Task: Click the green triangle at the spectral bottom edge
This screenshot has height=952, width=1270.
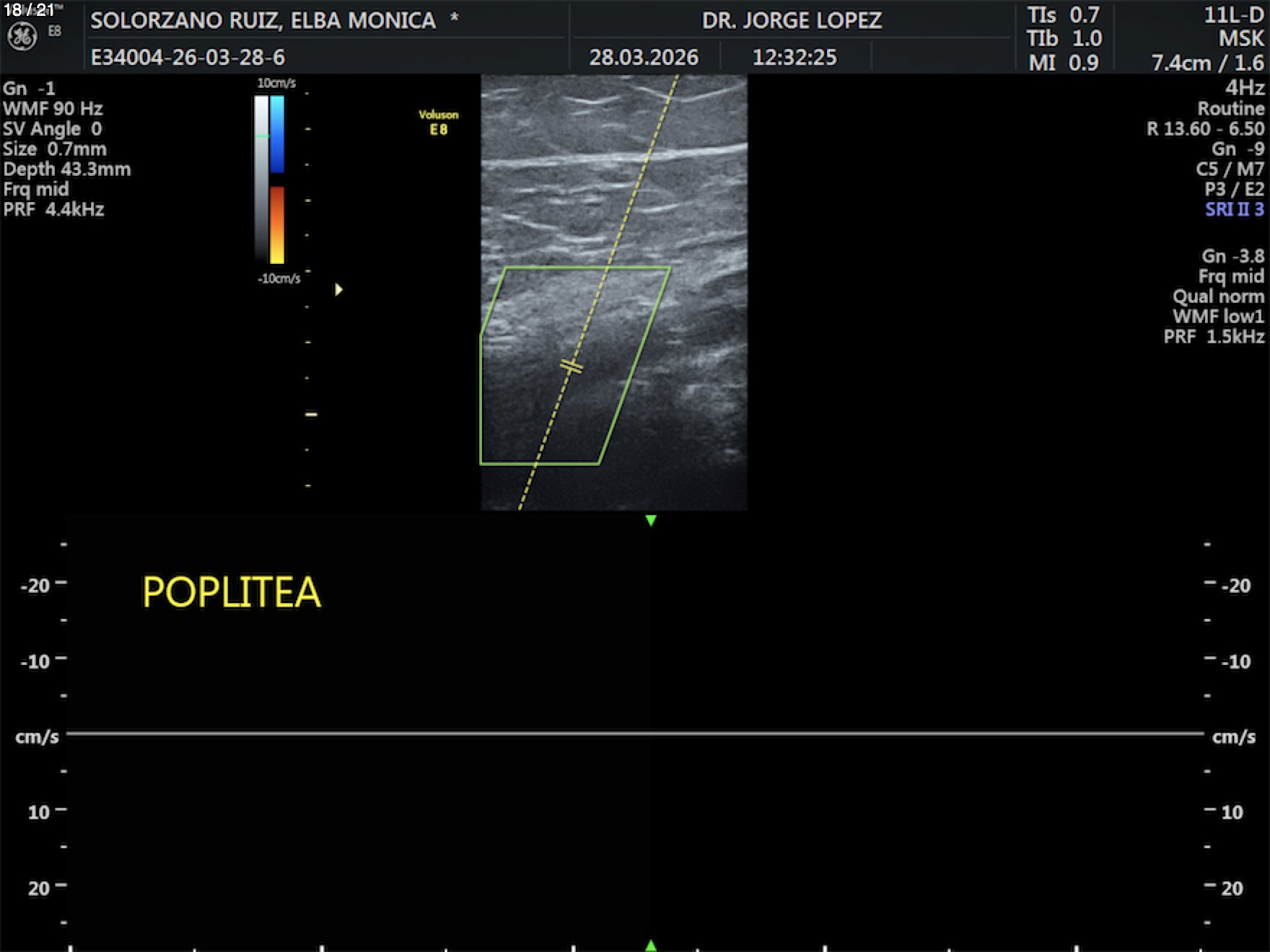Action: [651, 945]
